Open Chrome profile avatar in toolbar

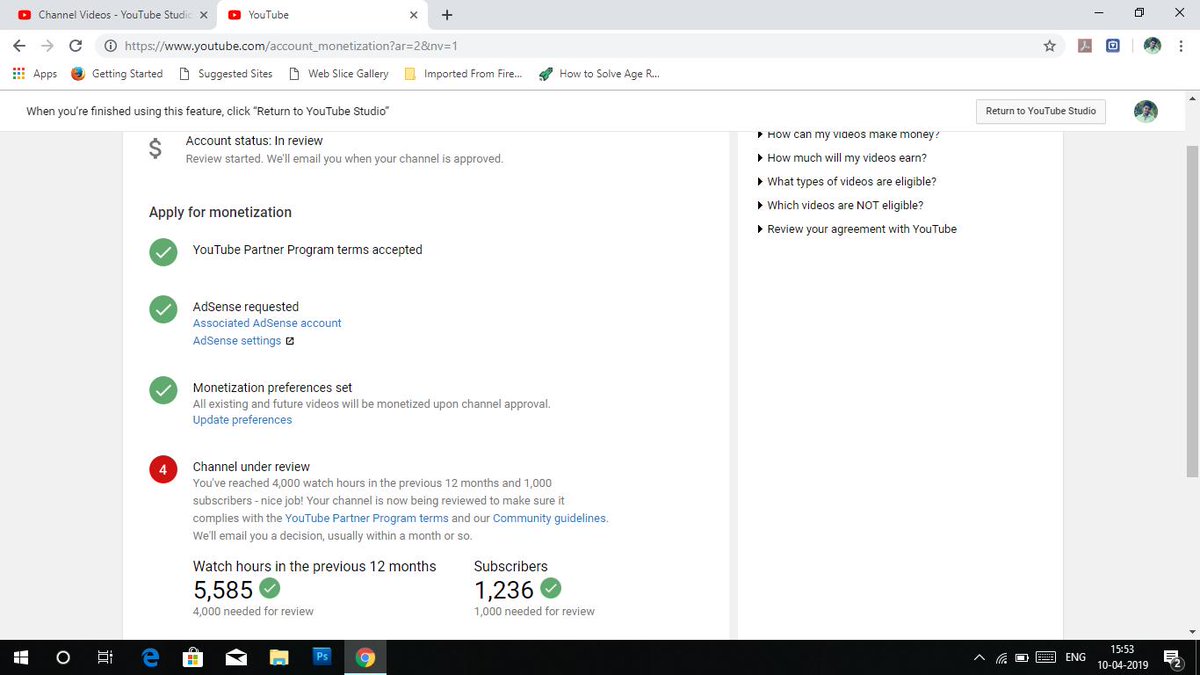click(x=1153, y=45)
